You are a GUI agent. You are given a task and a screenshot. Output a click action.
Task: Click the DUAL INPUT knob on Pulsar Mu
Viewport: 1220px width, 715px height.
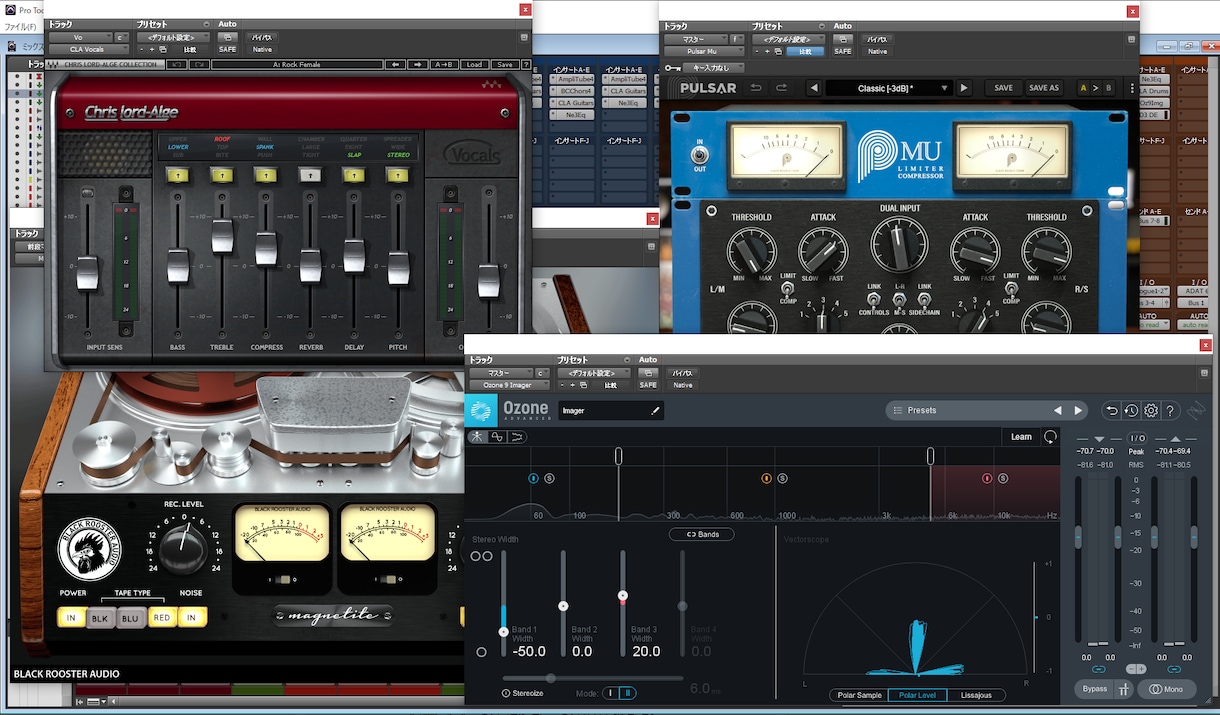(x=900, y=246)
